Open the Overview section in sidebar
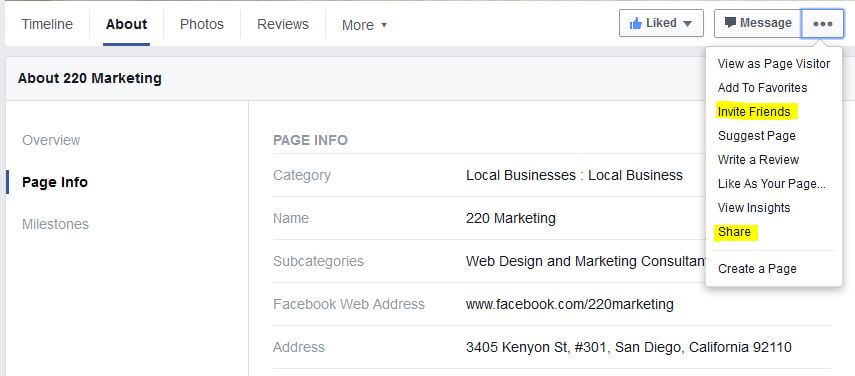The height and width of the screenshot is (376, 855). 51,140
